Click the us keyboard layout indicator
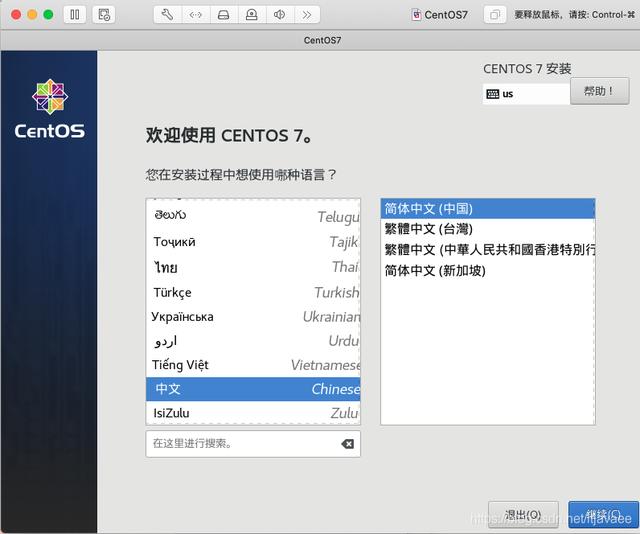The height and width of the screenshot is (534, 640). pos(526,94)
